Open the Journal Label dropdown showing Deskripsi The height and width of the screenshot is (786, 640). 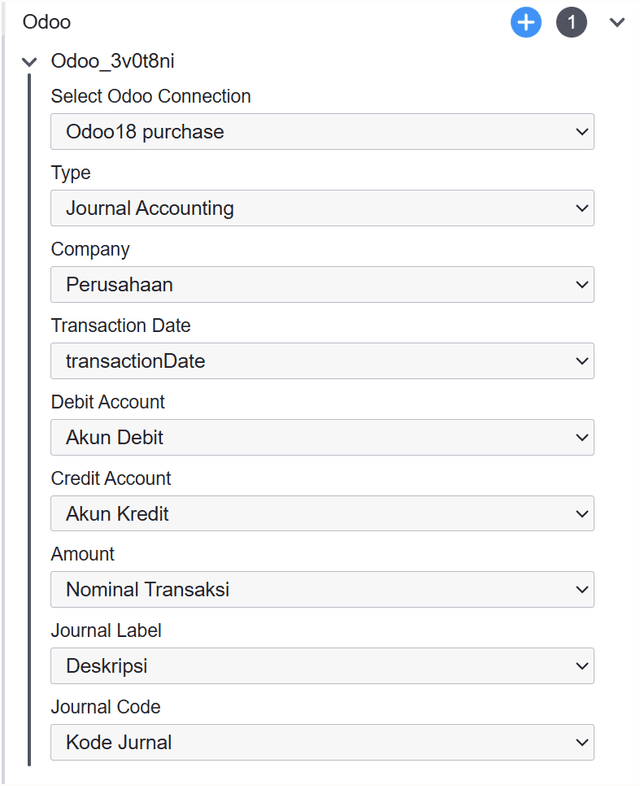point(322,666)
